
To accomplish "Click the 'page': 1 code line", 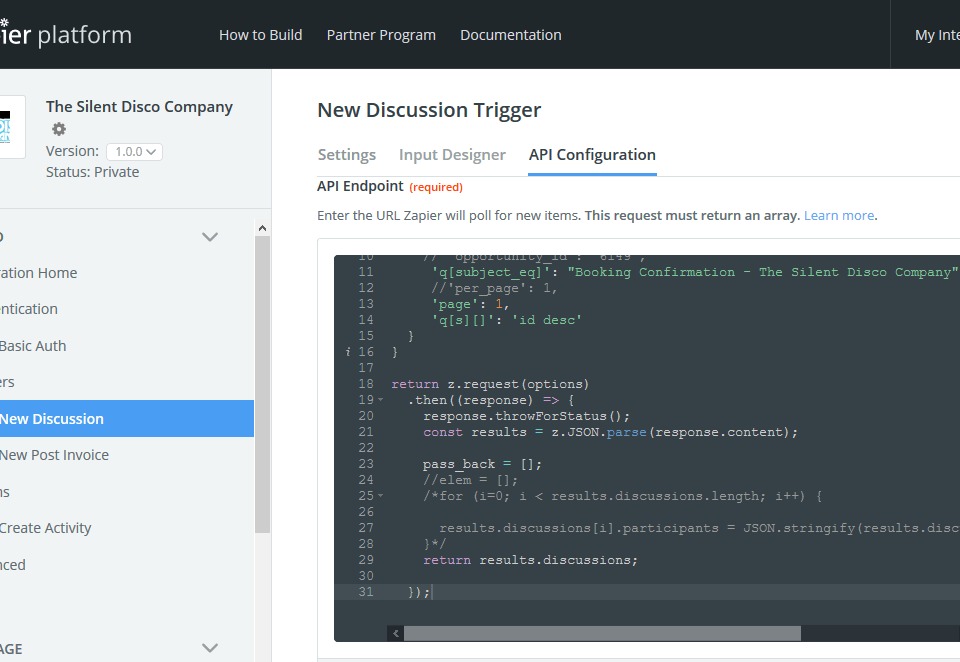I will 470,304.
